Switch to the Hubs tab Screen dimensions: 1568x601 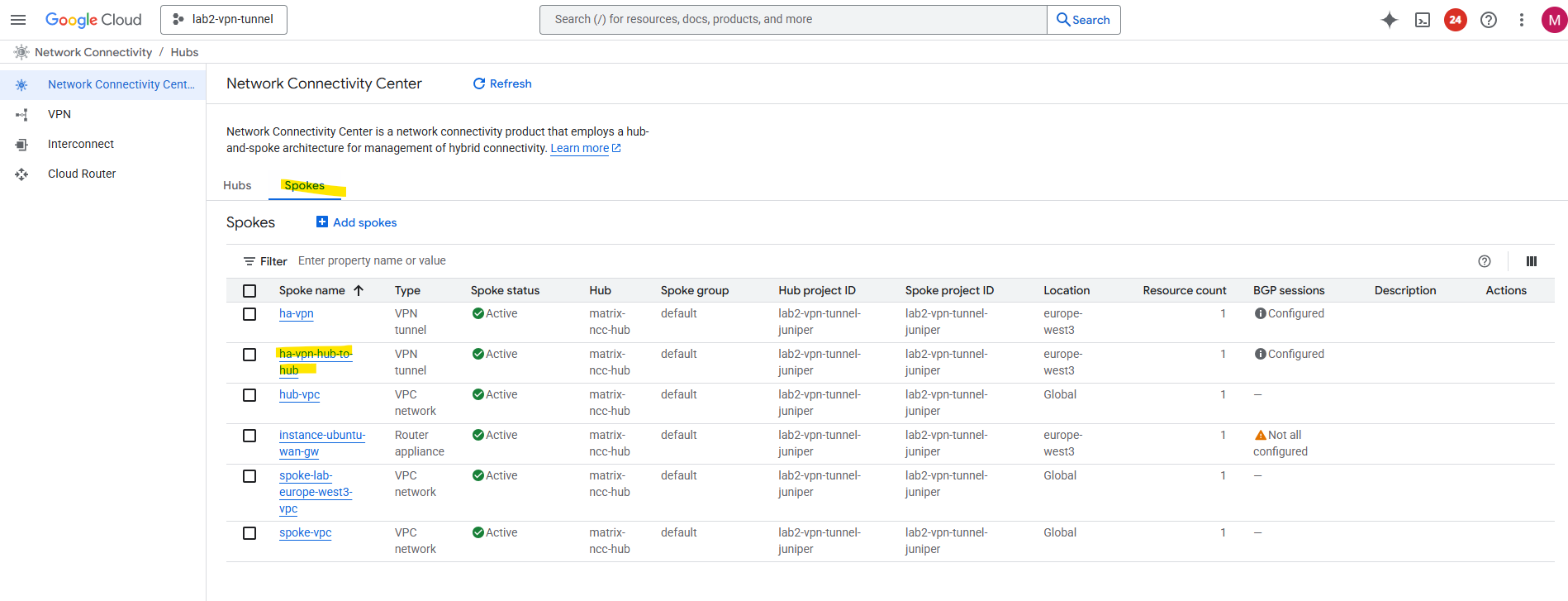click(x=237, y=186)
